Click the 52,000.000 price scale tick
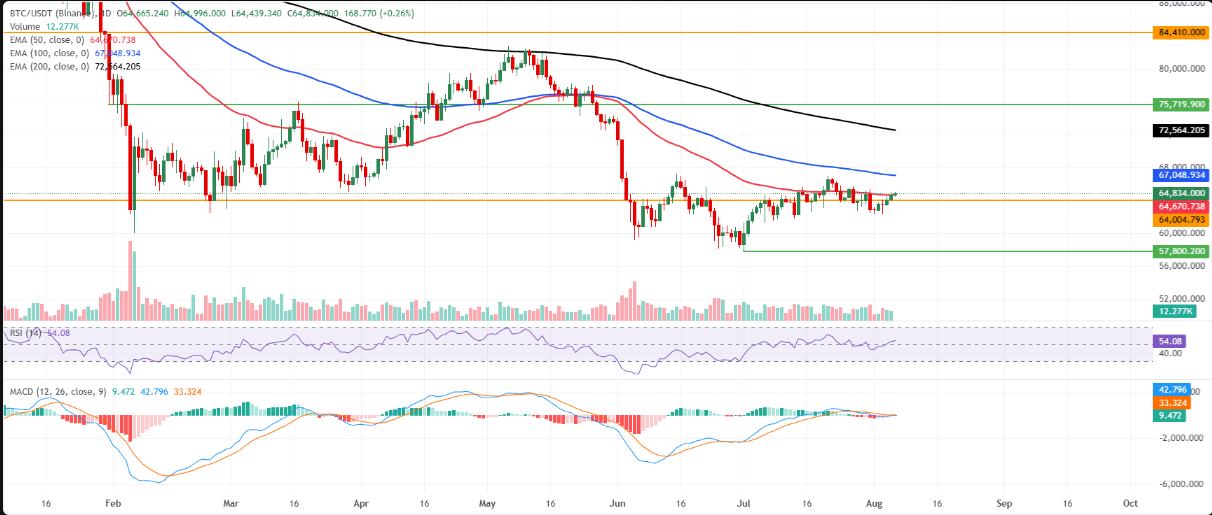Viewport: 1212px width, 515px height. [x=1181, y=299]
